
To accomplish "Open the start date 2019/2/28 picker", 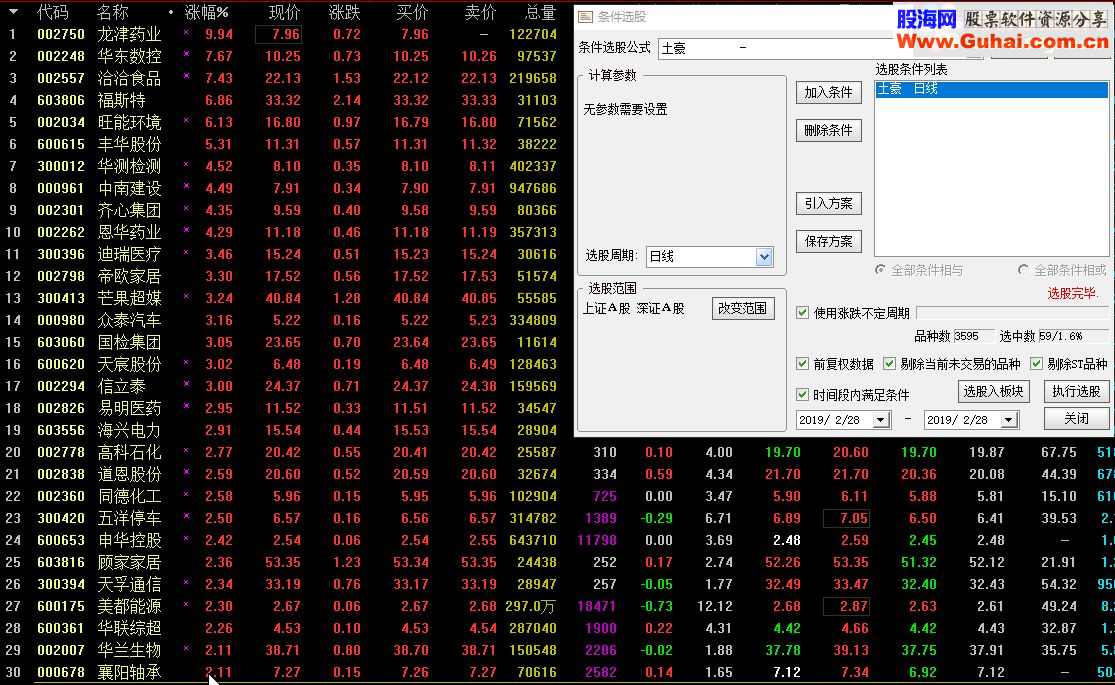I will [x=881, y=420].
